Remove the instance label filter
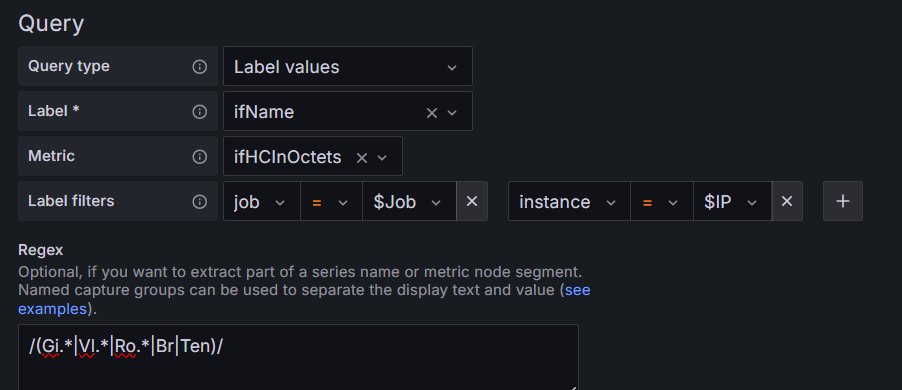The width and height of the screenshot is (902, 390). [786, 201]
